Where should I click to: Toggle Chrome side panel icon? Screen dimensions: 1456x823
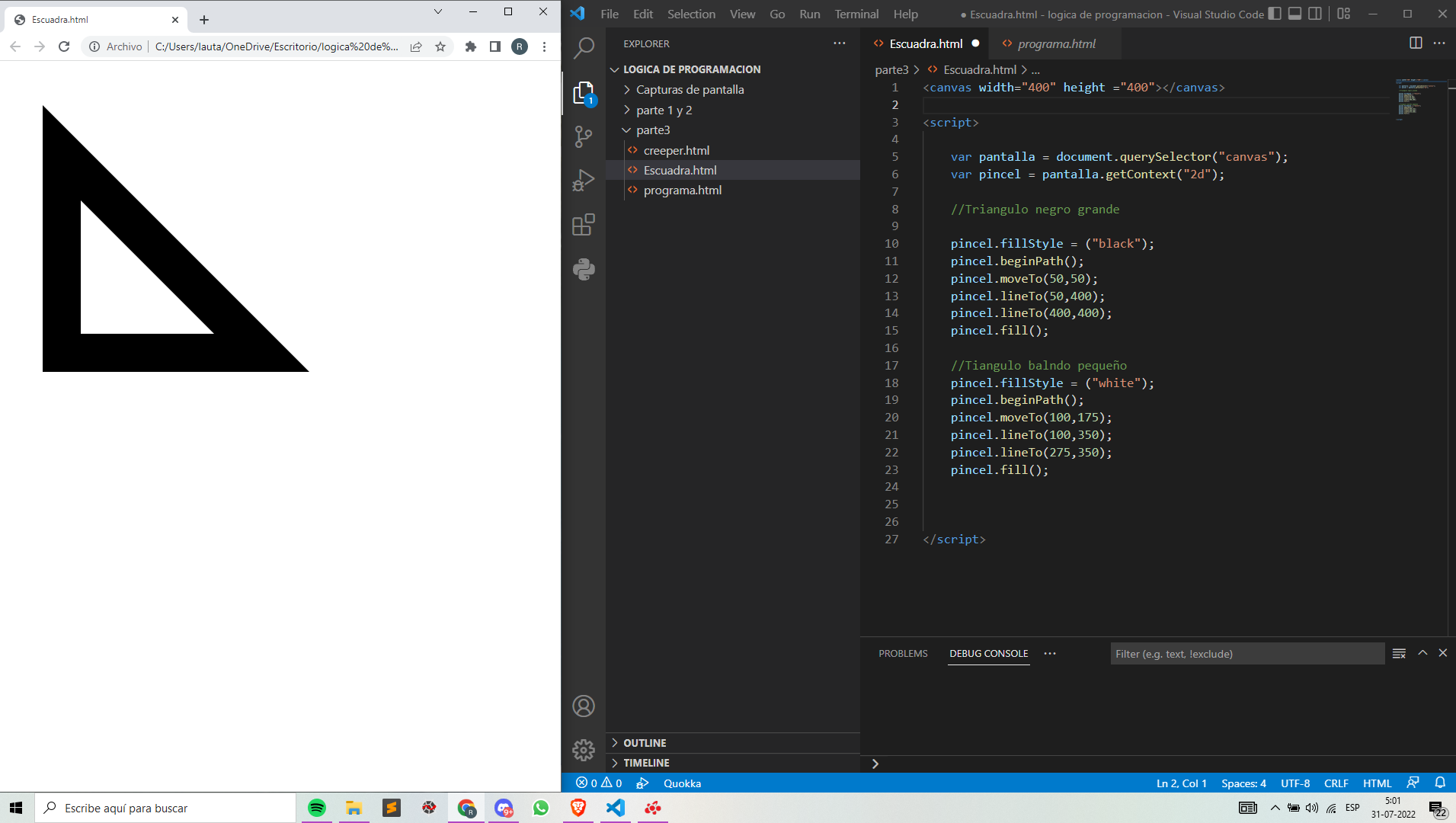tap(495, 46)
